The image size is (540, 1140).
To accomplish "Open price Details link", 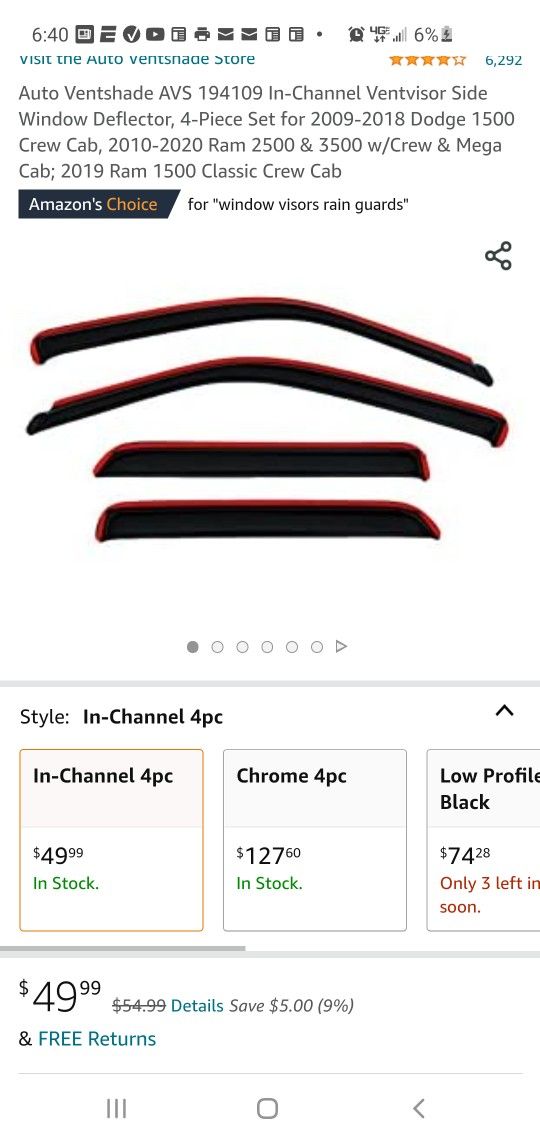I will (x=197, y=1005).
